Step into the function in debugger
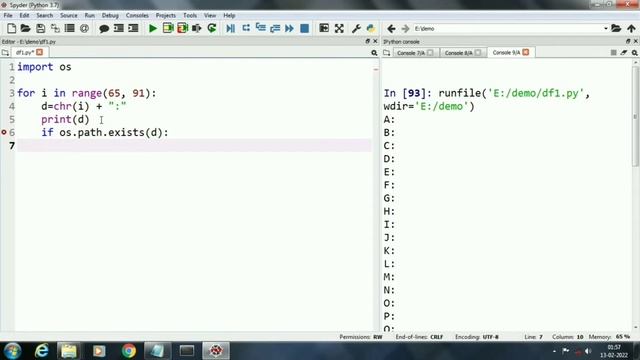This screenshot has width=640, height=360. (260, 28)
